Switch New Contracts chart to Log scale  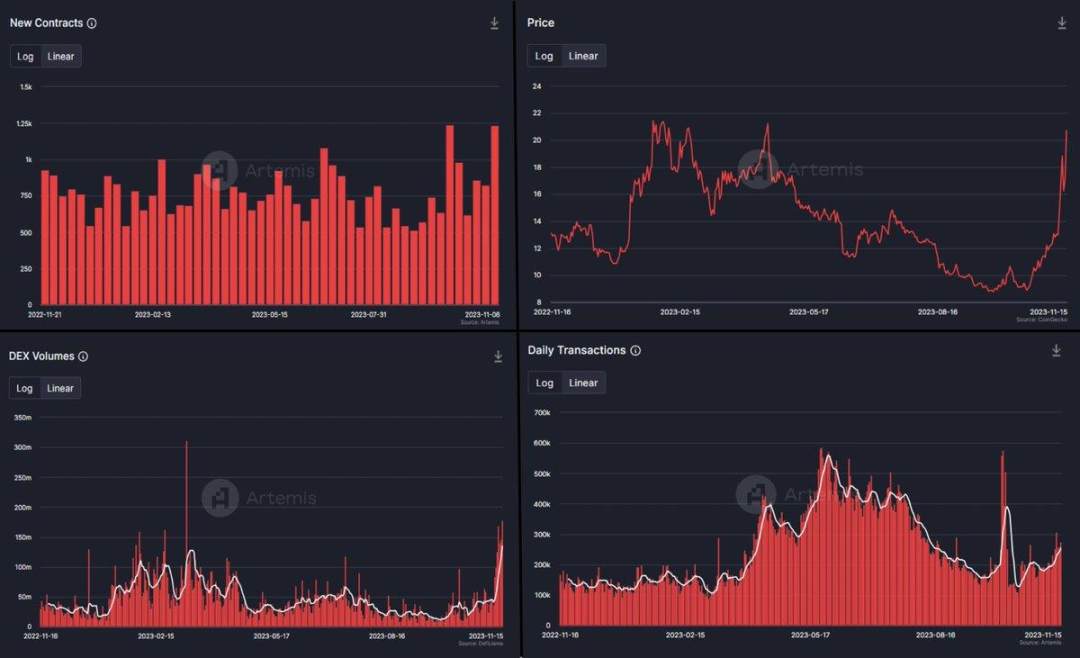(x=25, y=56)
